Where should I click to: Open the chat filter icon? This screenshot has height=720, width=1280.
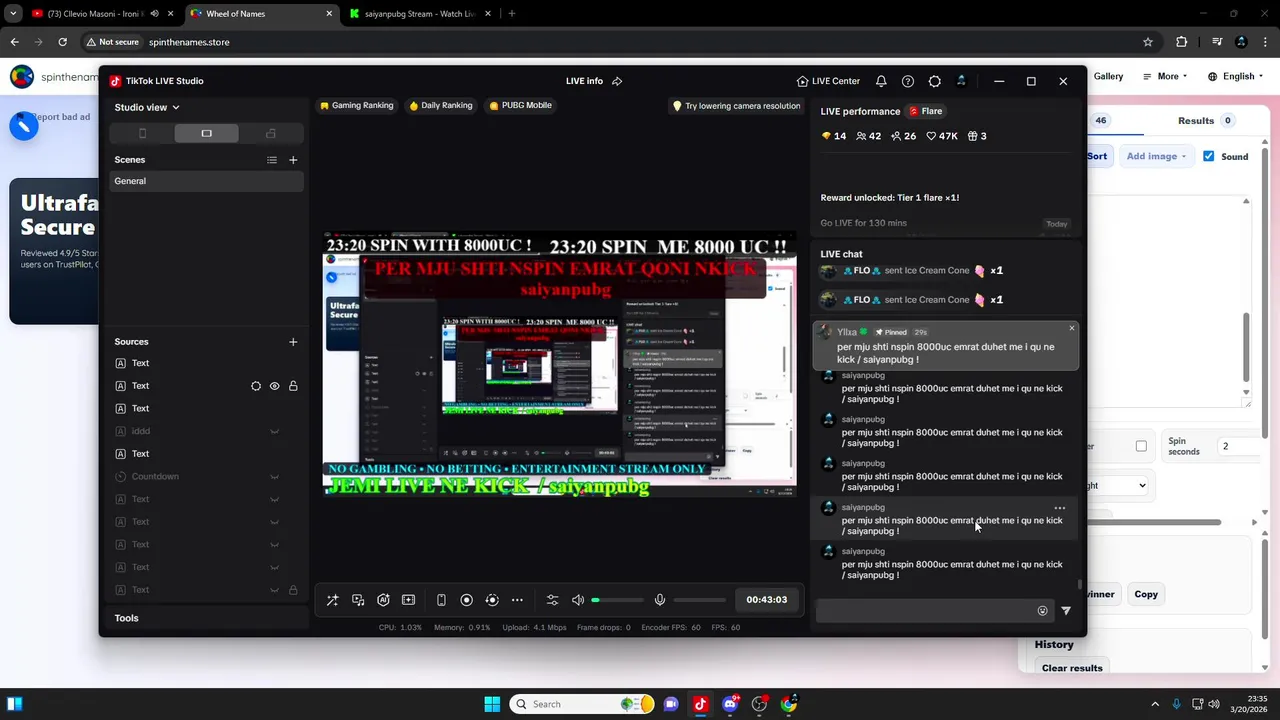tap(1066, 611)
